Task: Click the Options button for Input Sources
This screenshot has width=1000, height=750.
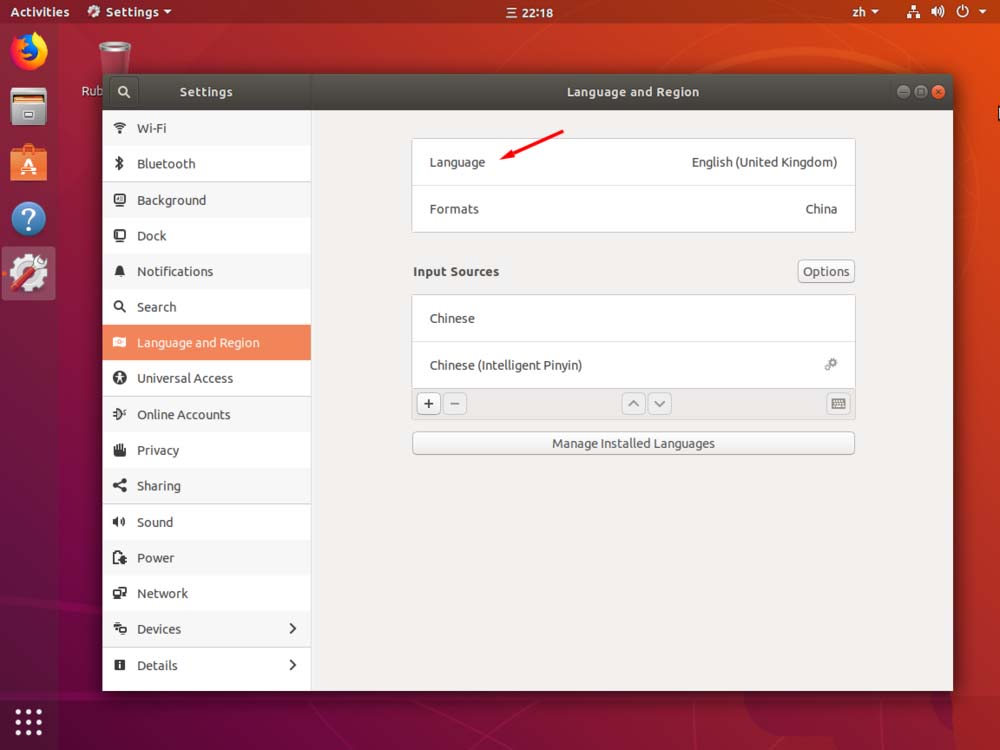Action: (x=825, y=271)
